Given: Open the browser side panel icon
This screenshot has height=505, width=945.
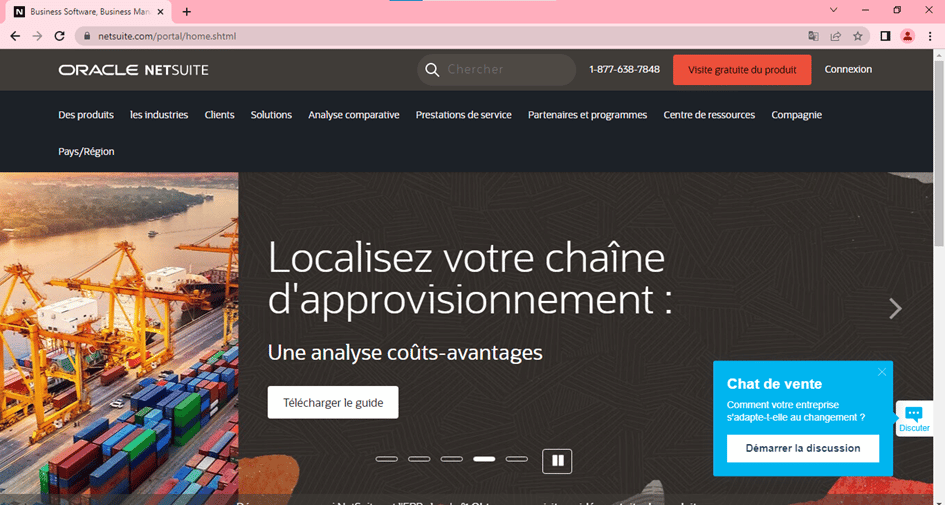Looking at the screenshot, I should [x=885, y=36].
